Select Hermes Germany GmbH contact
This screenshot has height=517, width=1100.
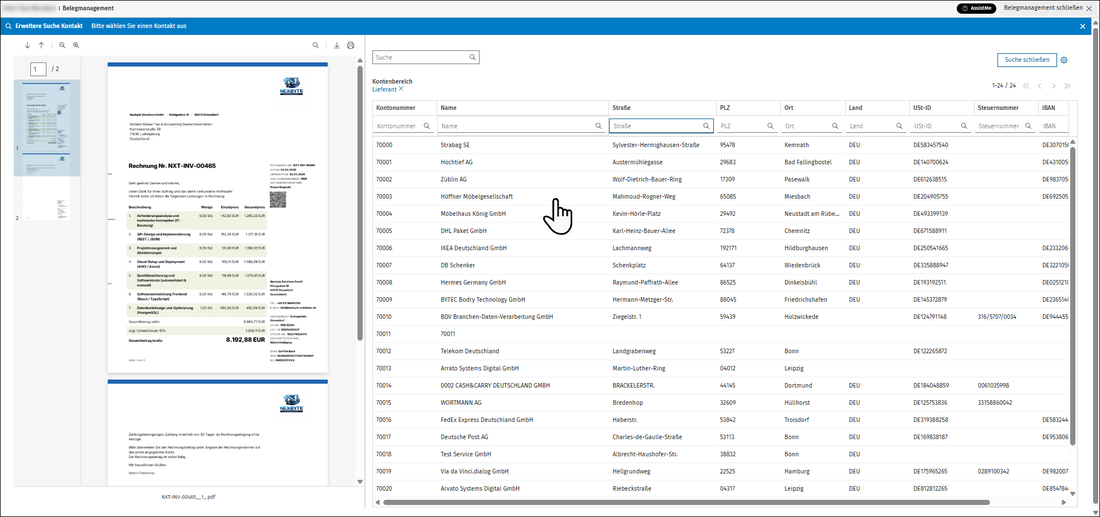click(720, 283)
